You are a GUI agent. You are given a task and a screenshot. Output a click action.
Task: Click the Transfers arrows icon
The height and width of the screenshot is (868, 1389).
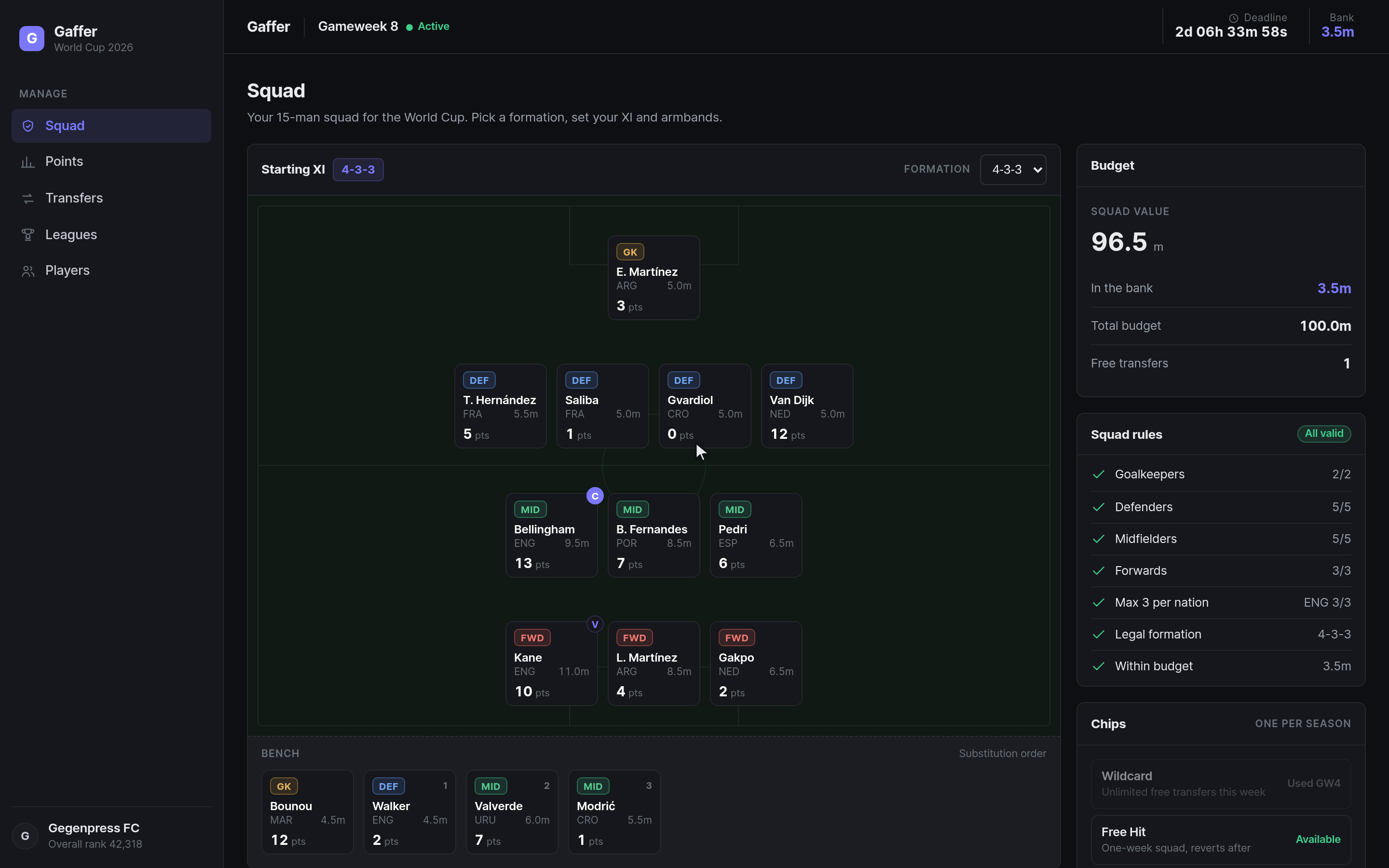point(27,199)
